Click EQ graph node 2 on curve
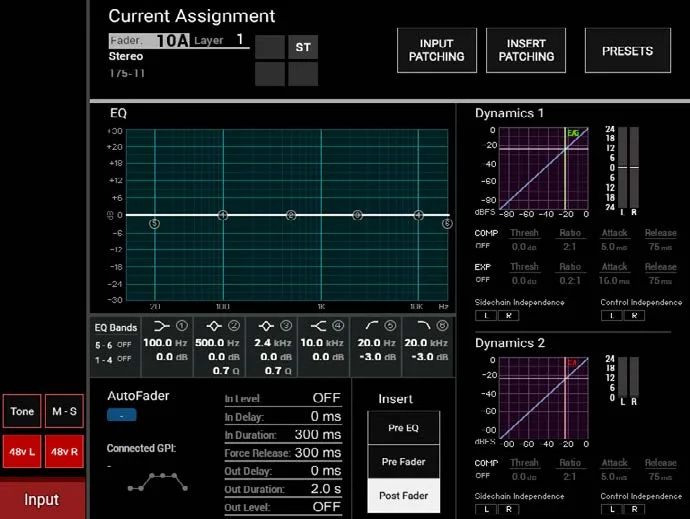 pyautogui.click(x=291, y=215)
